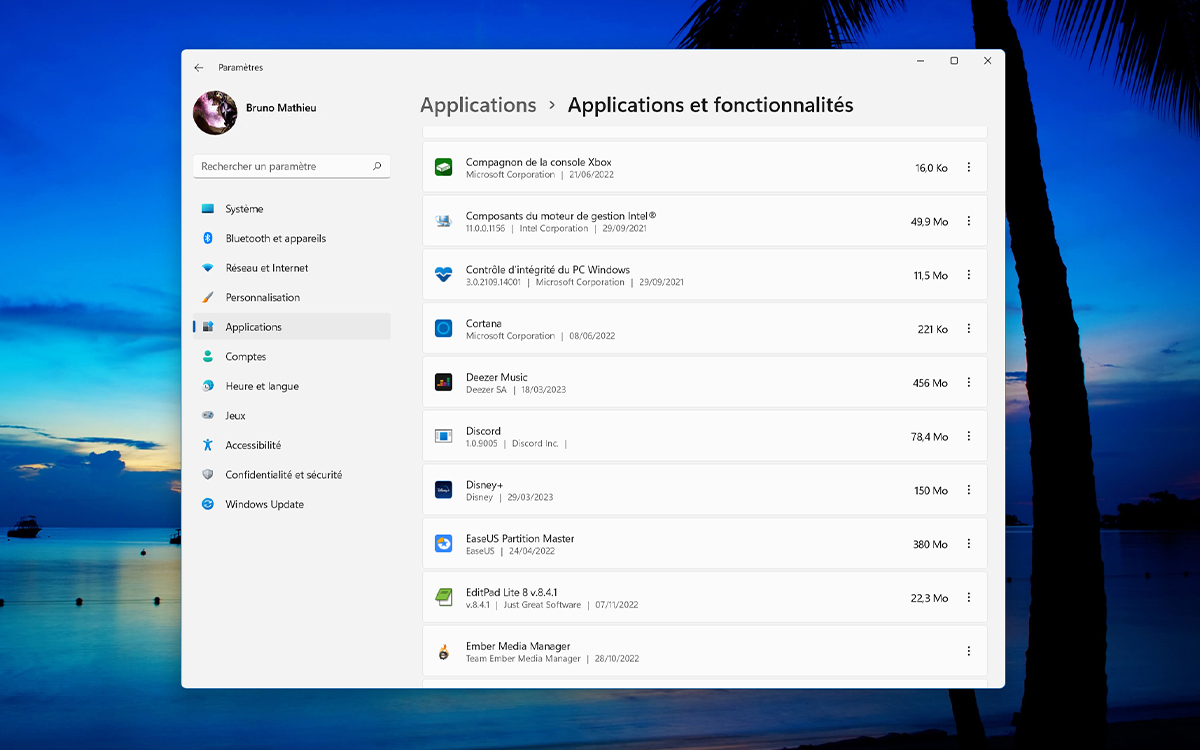Select the Disney+ app icon
The height and width of the screenshot is (750, 1200).
(x=443, y=489)
